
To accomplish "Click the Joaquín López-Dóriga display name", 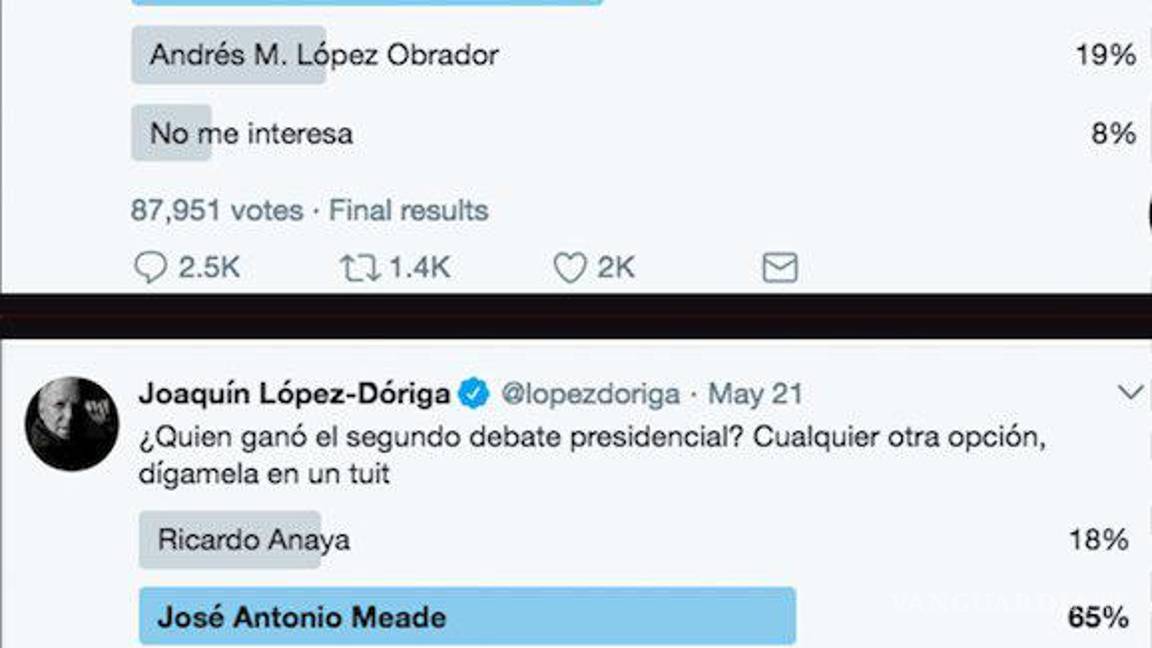I will click(295, 393).
